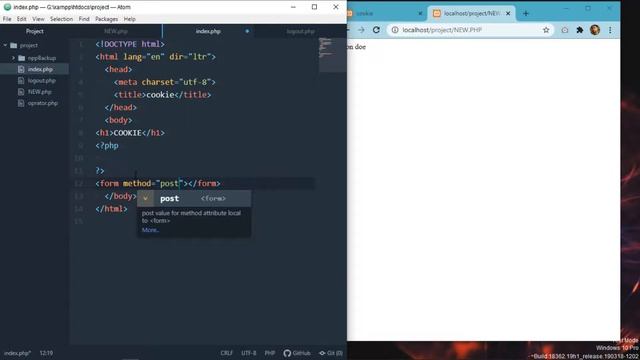Open the Find menu
Viewport: 640px width, 360px height.
click(84, 19)
